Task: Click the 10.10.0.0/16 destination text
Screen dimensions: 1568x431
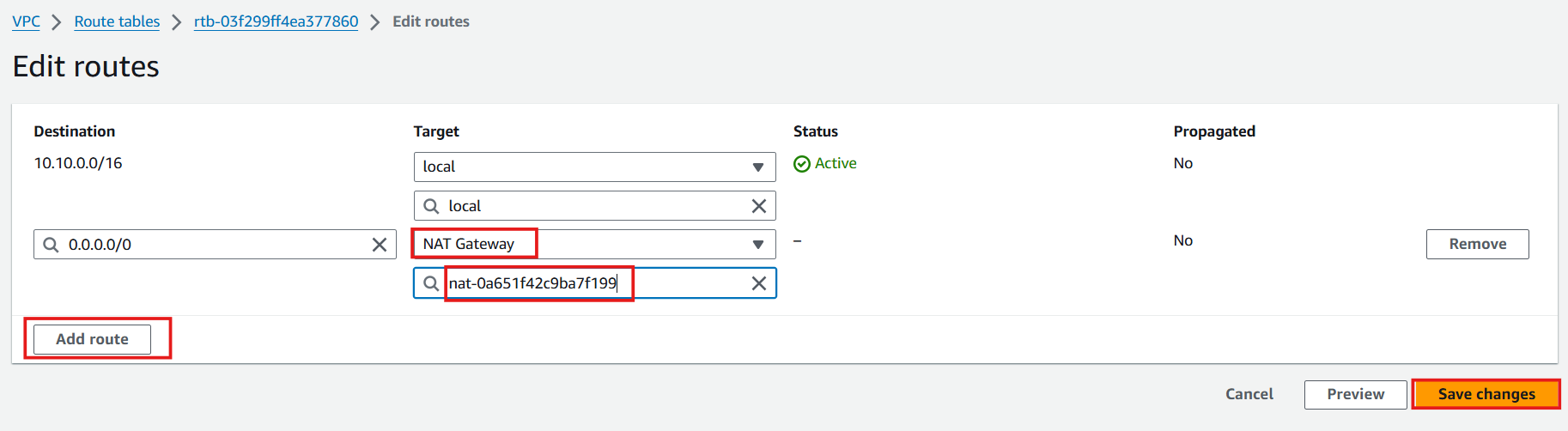Action: tap(78, 163)
